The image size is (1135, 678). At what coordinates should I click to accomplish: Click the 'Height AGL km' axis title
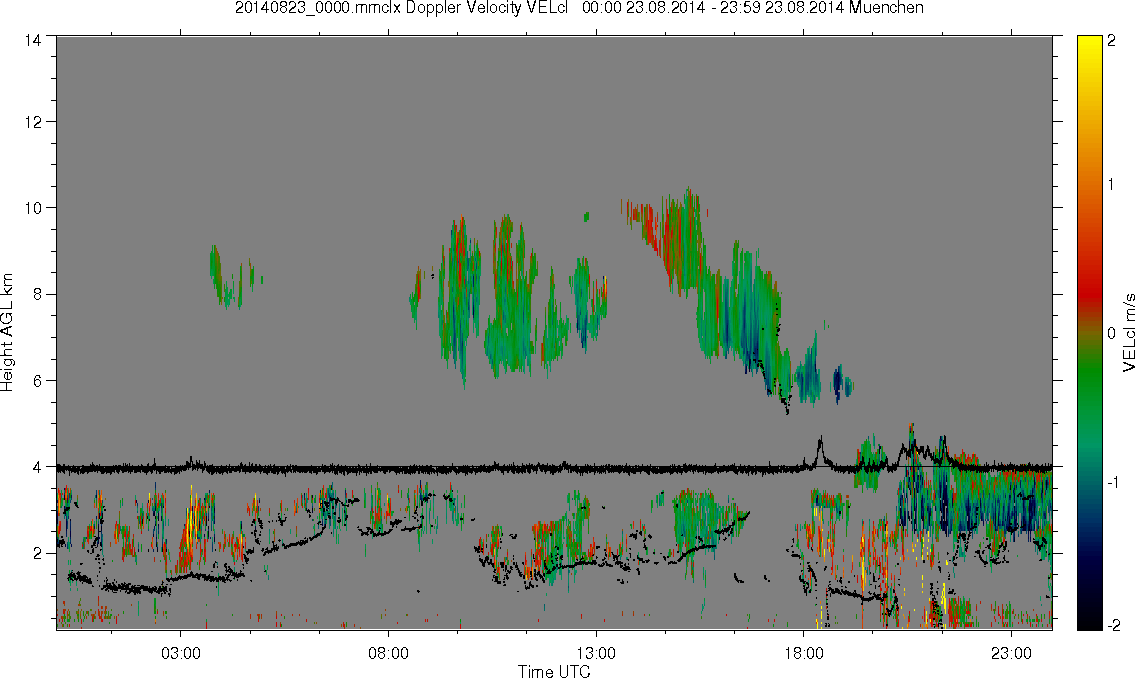(7, 333)
